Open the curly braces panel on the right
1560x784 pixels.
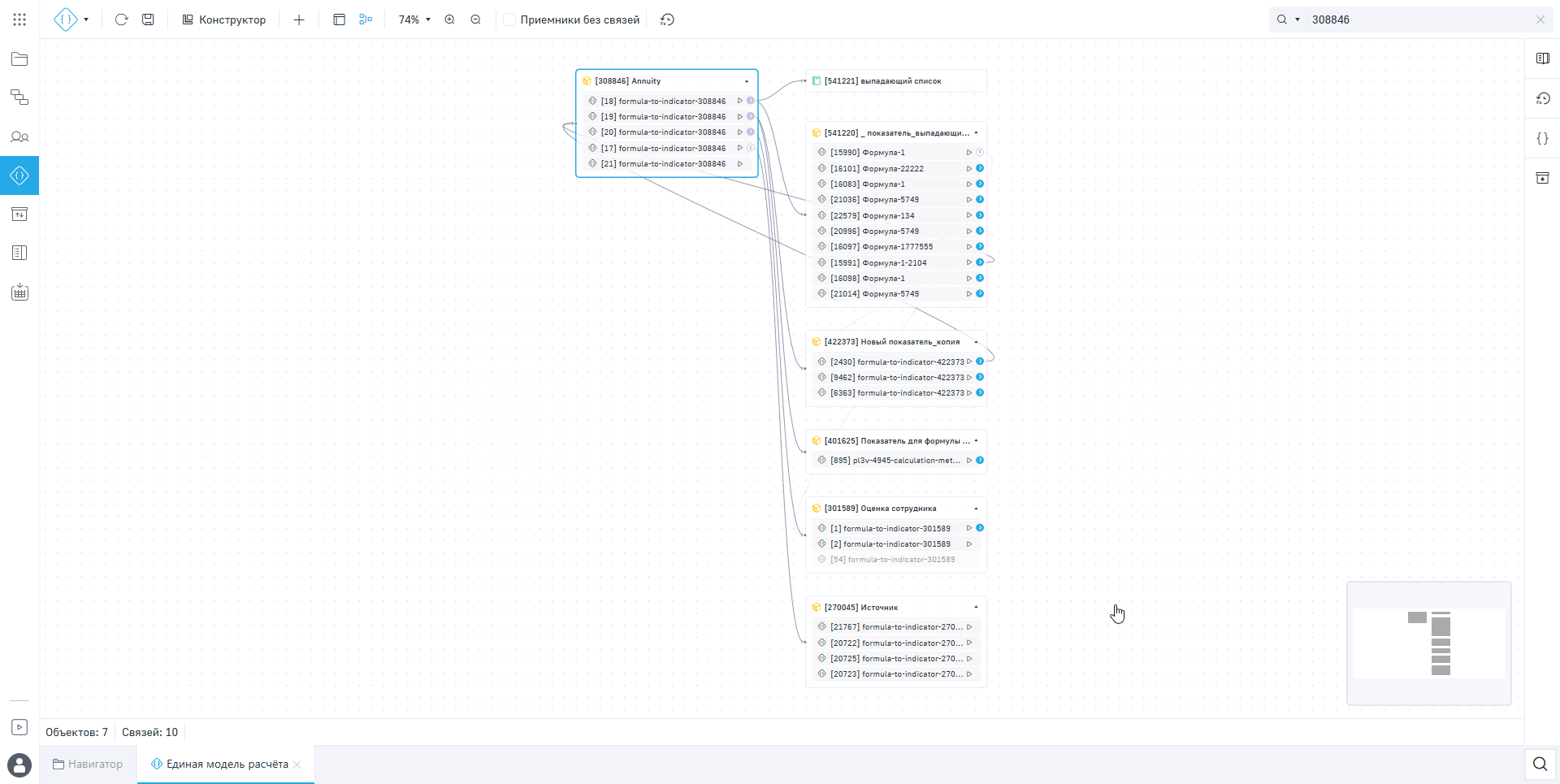1542,138
